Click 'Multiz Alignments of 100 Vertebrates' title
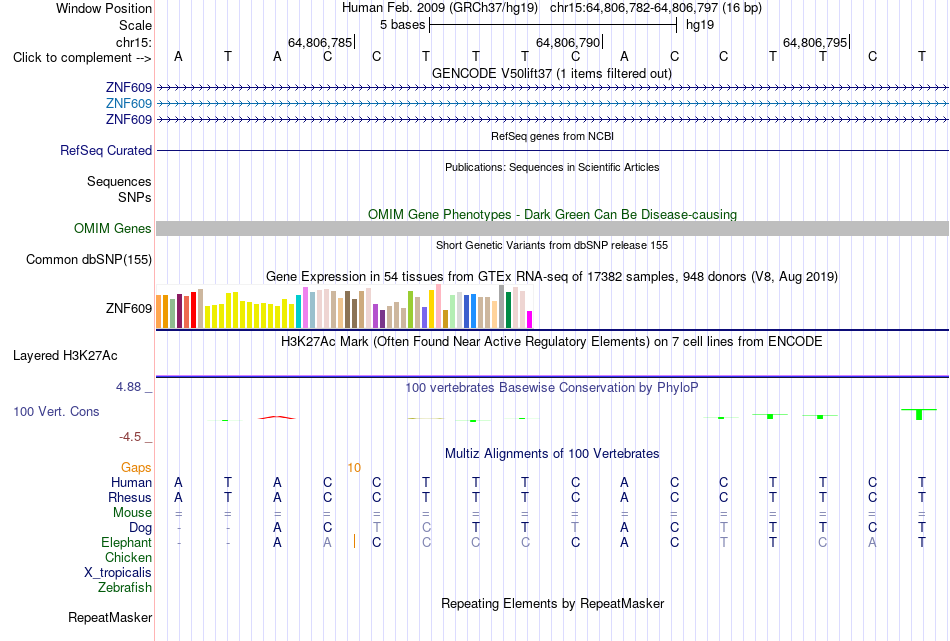 [552, 453]
